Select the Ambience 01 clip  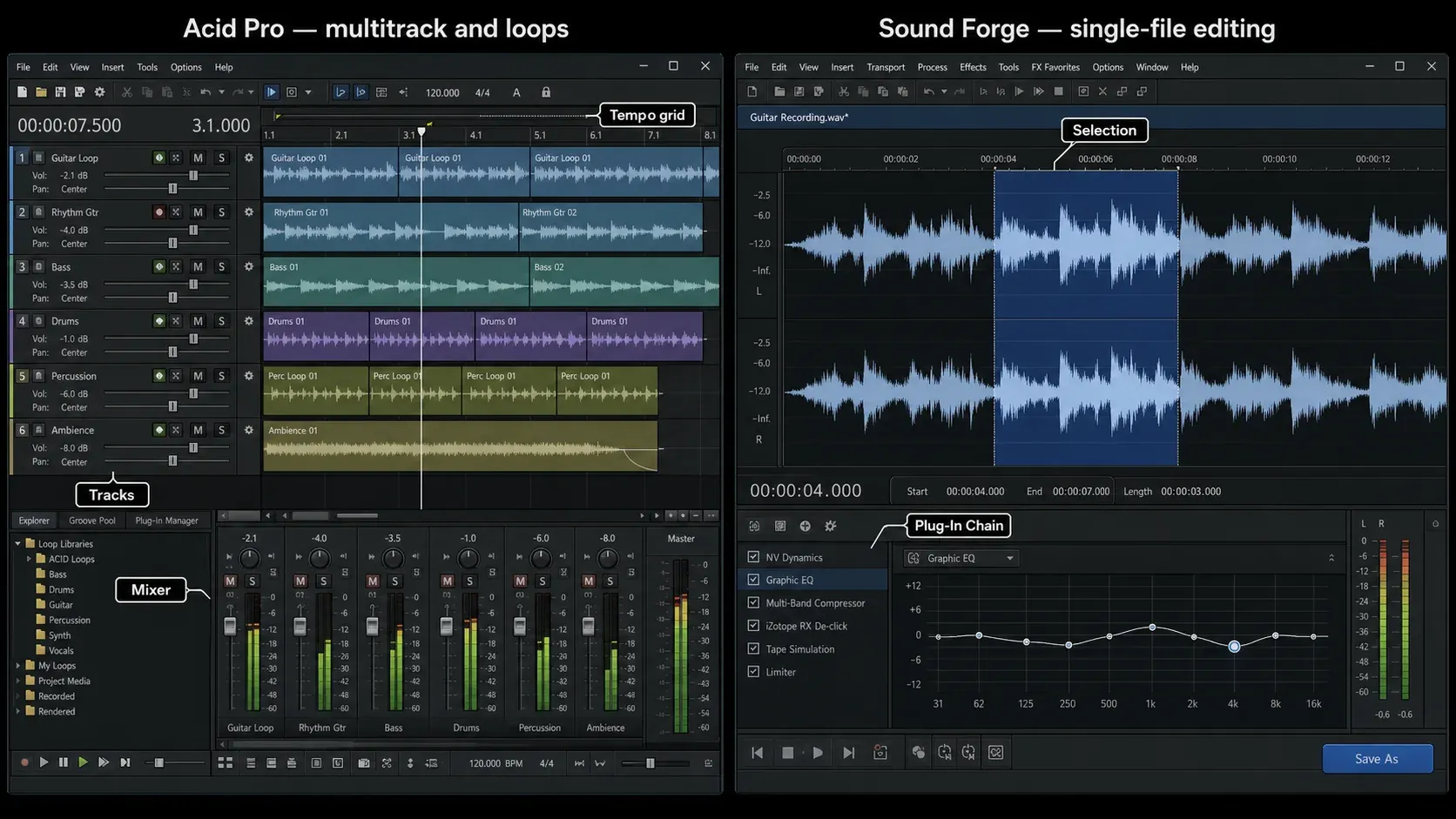coord(460,446)
